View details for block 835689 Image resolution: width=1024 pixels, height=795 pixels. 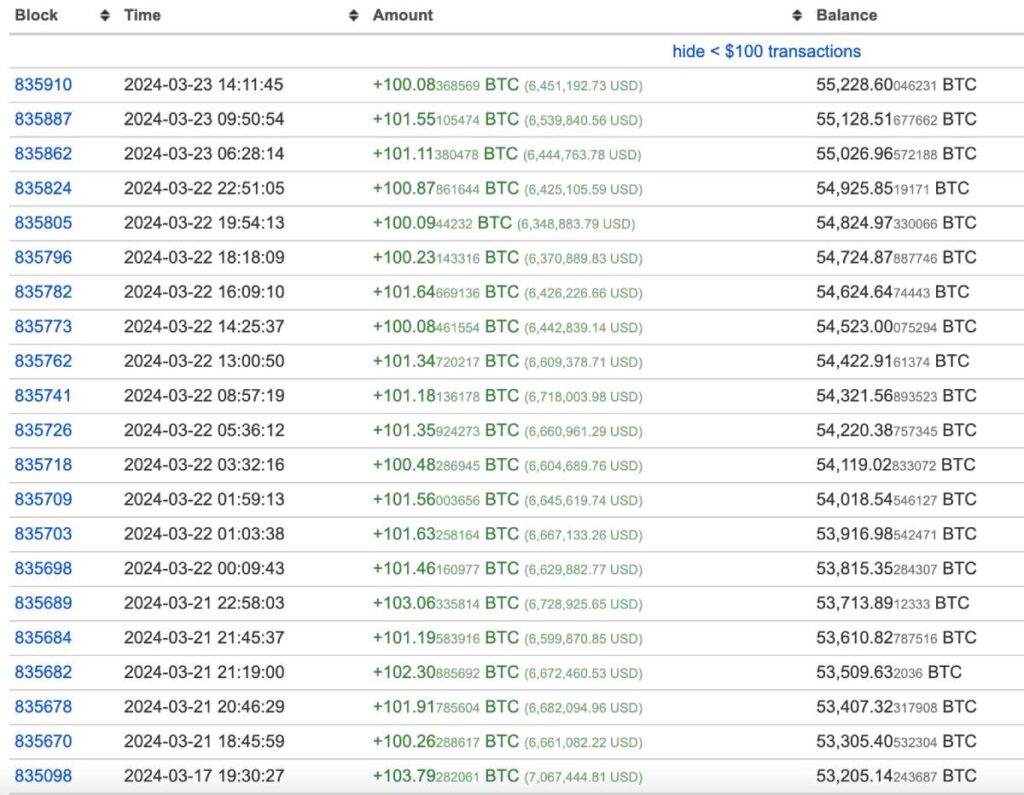pyautogui.click(x=43, y=603)
